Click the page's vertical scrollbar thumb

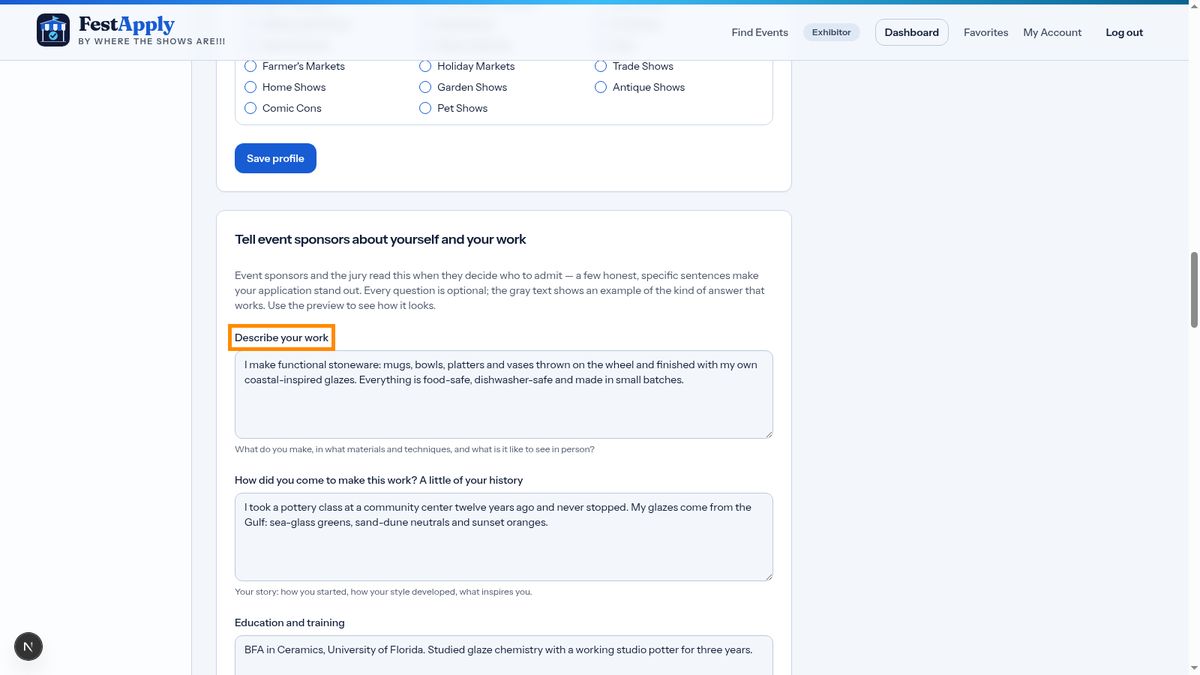(x=1193, y=290)
